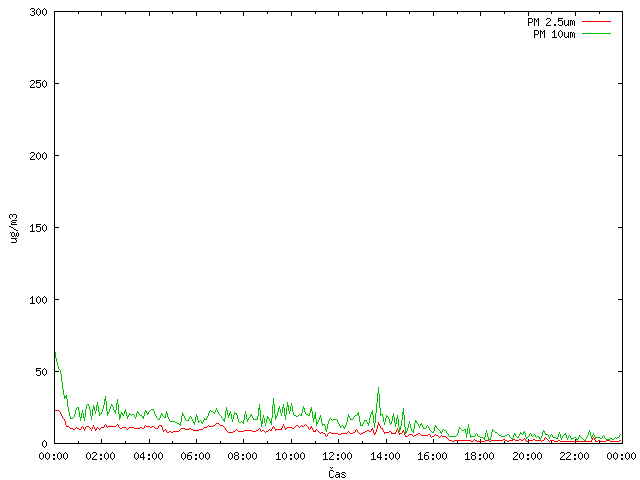Click the 18:00 time label
Image resolution: width=640 pixels, height=480 pixels.
tap(480, 456)
